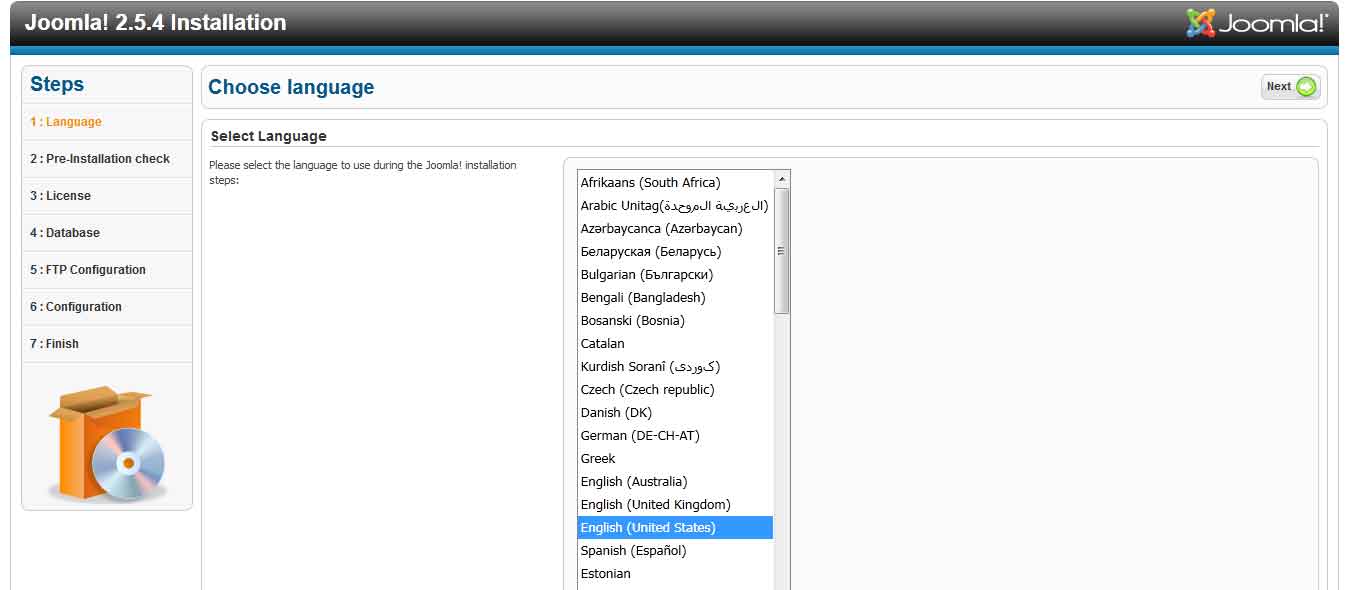Choose Azərbaycanca (Azərbaycan) language
This screenshot has width=1347, height=590.
pyautogui.click(x=675, y=229)
